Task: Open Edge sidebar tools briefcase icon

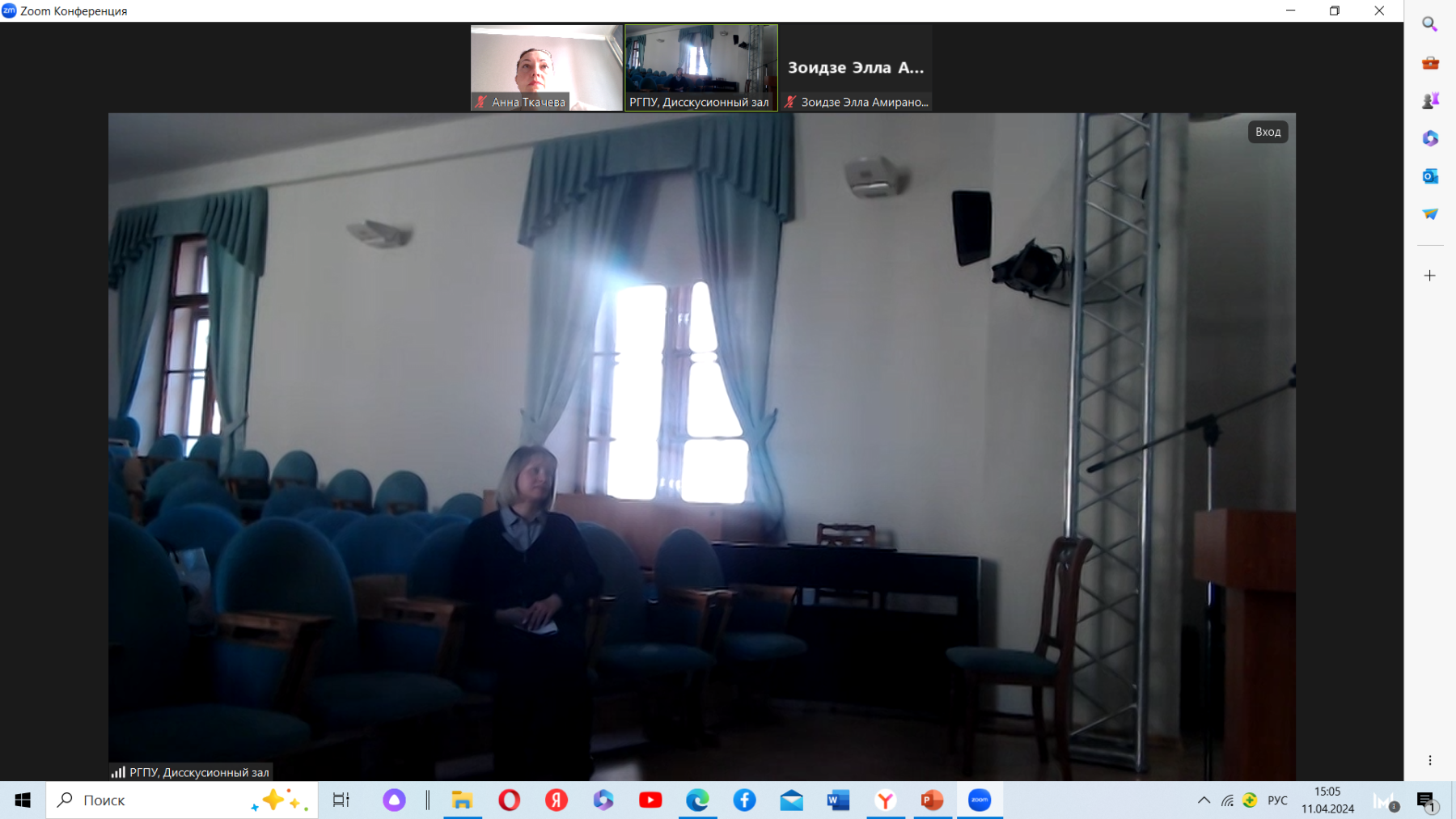Action: (x=1430, y=63)
